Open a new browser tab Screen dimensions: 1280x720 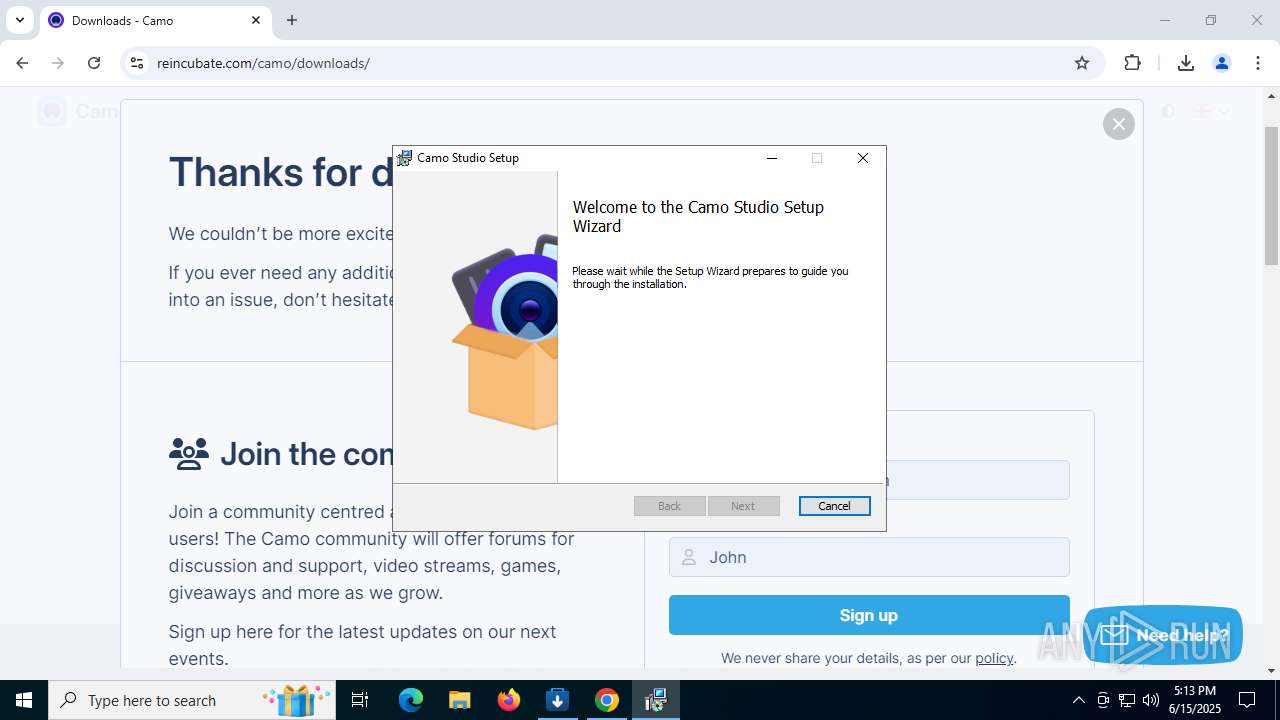point(292,20)
